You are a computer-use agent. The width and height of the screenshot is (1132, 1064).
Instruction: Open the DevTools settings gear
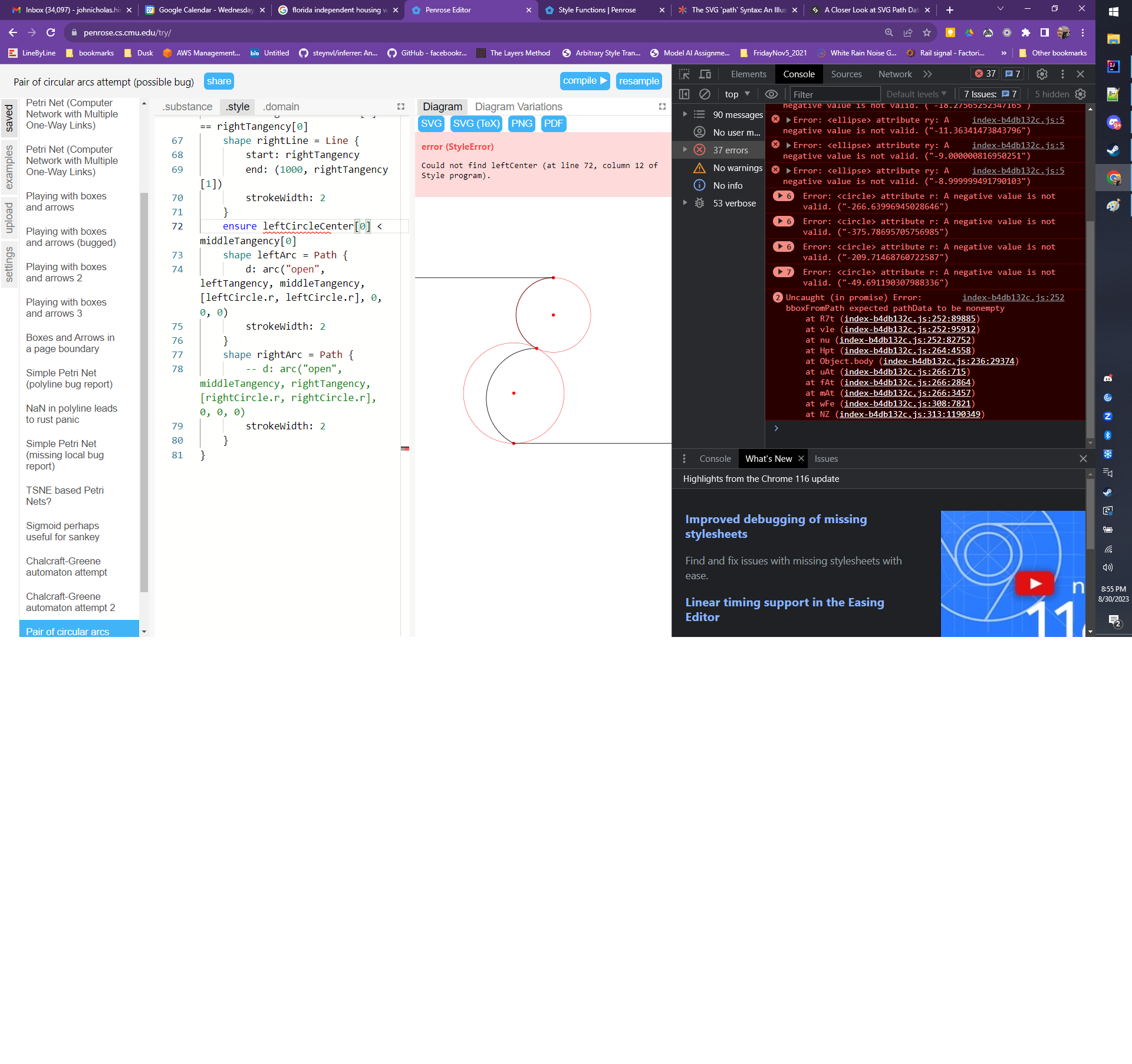[x=1042, y=74]
